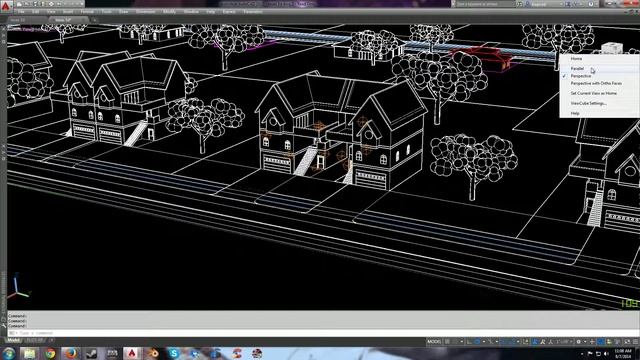Open the Parametric menu

(x=253, y=12)
